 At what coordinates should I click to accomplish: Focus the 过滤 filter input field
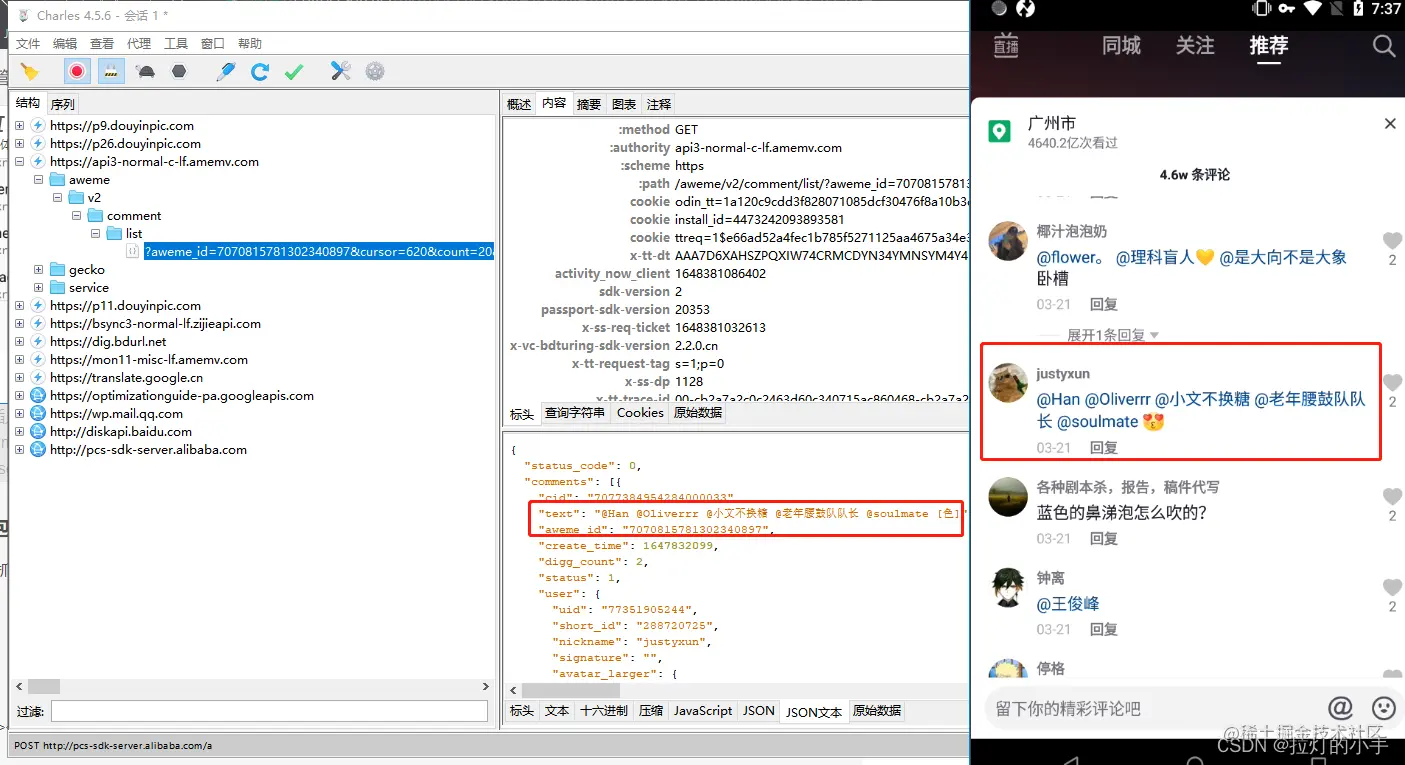[269, 712]
